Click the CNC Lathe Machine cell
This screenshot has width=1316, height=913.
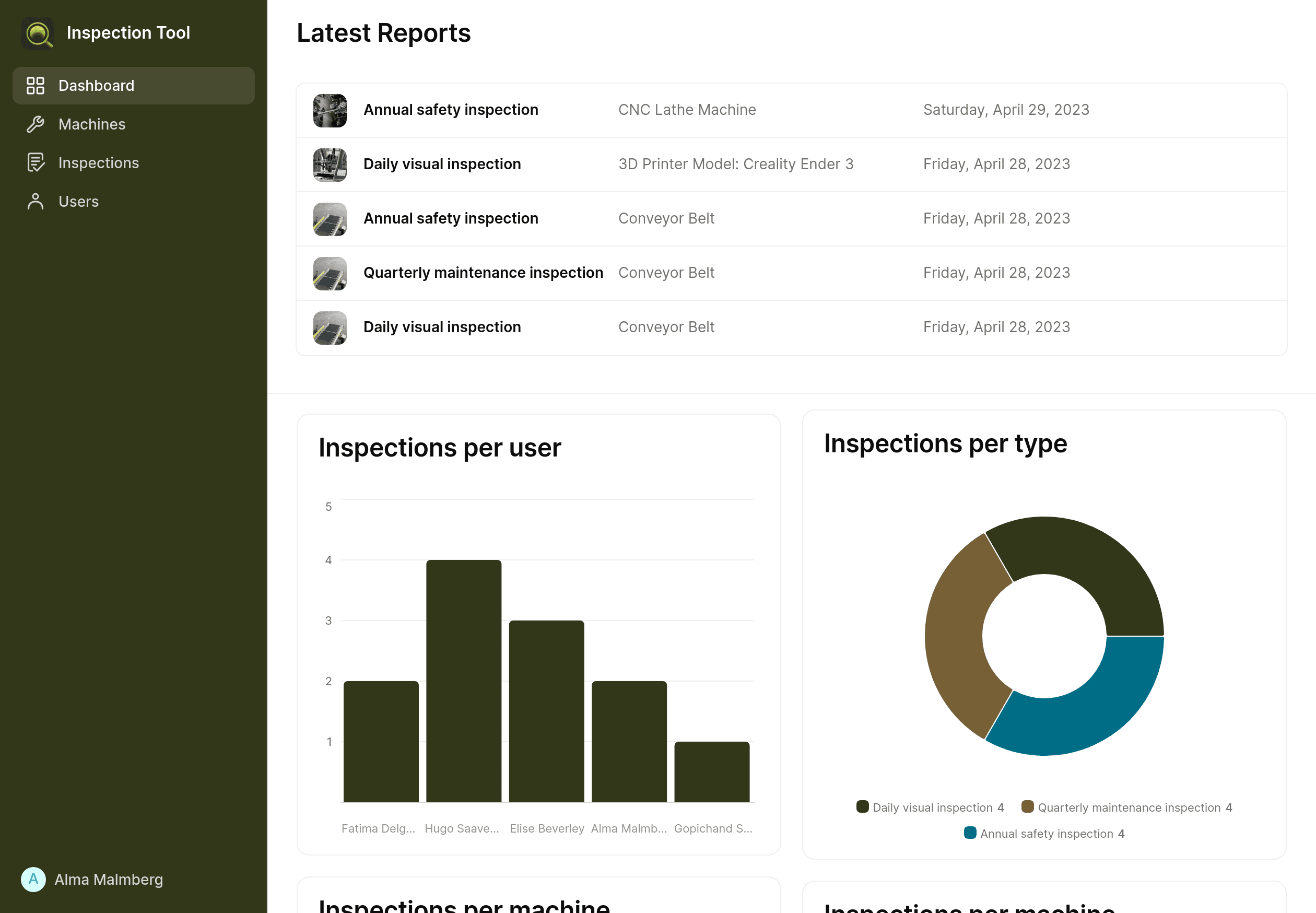click(x=687, y=110)
